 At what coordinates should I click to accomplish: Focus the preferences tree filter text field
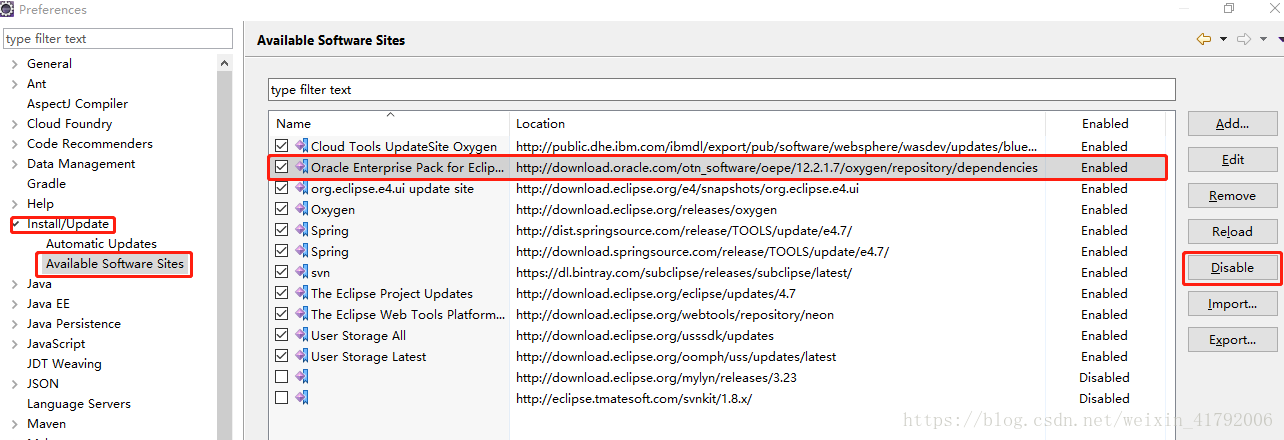tap(117, 39)
